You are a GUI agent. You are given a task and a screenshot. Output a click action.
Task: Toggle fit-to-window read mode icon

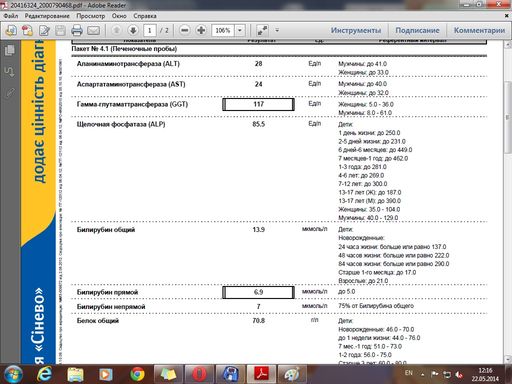point(262,30)
